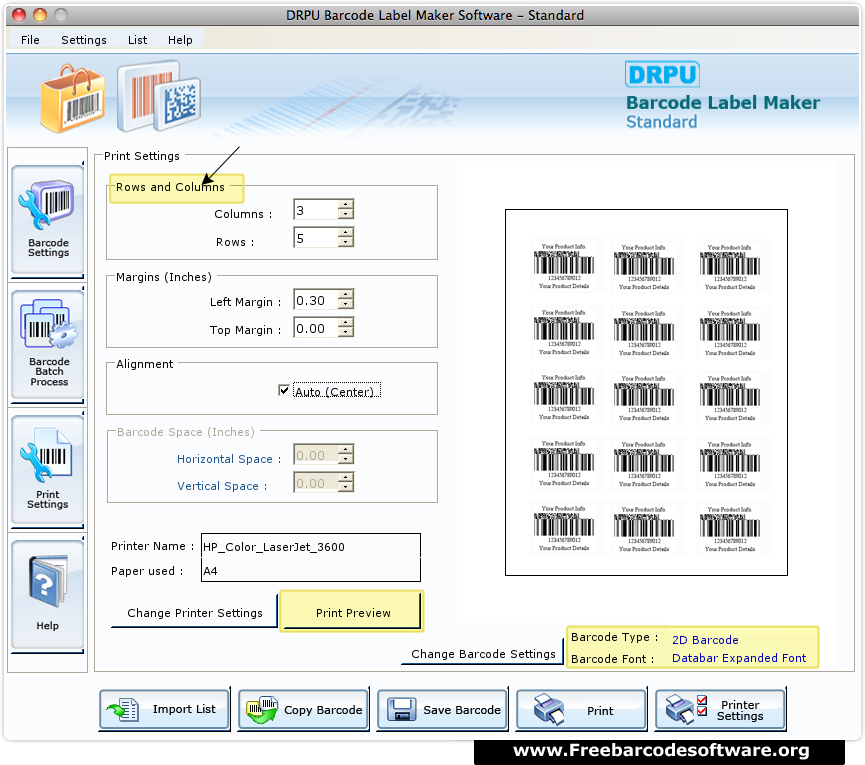Open the List menu
Image resolution: width=865 pixels, height=765 pixels.
coord(137,40)
